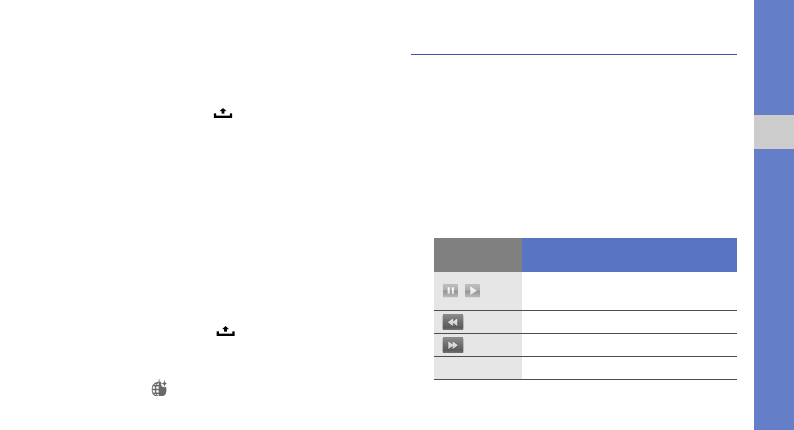The width and height of the screenshot is (794, 430).
Task: Click the white cell in the last table row
Action: coord(629,368)
